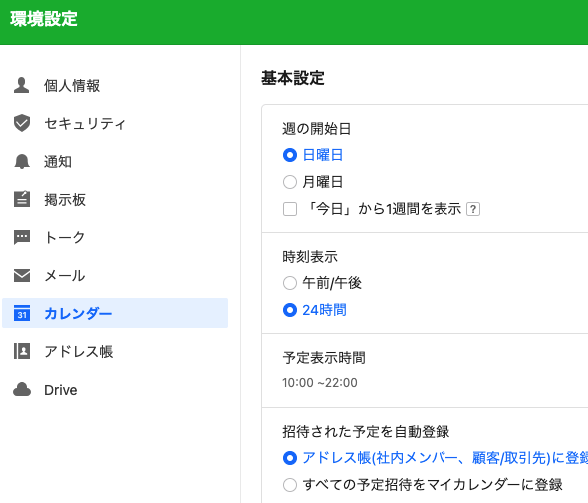Select アドレス帳(社内メンバー、顧客/取引先) registration option
This screenshot has height=503, width=588.
(x=290, y=458)
